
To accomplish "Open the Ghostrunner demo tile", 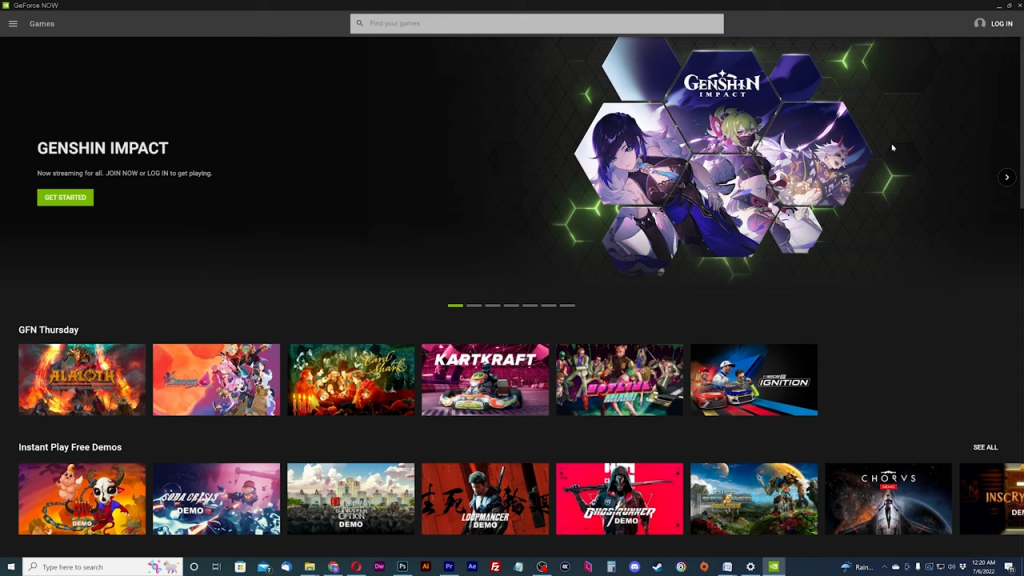I will coord(620,499).
